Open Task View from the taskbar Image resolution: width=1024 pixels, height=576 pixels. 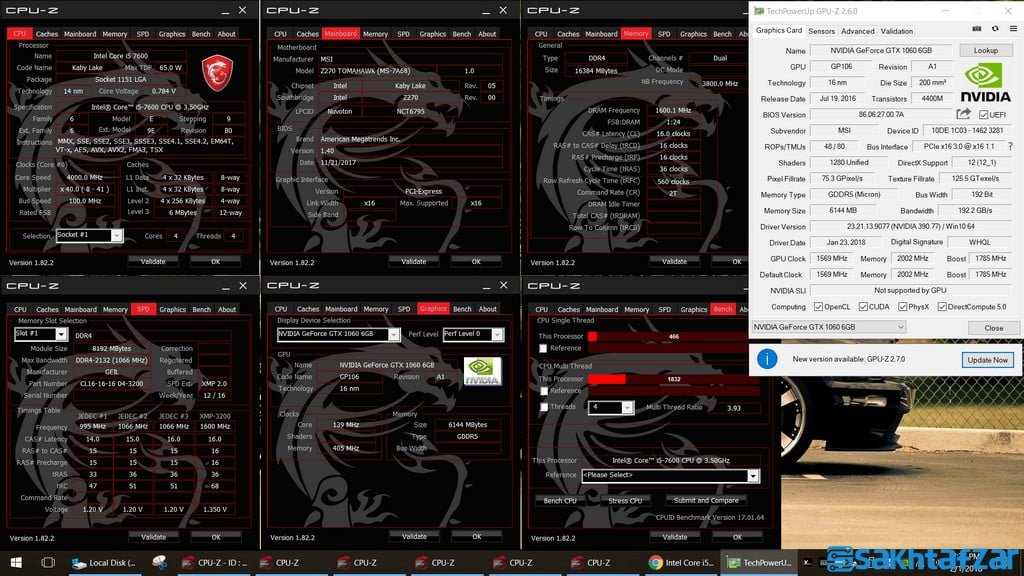(x=48, y=562)
